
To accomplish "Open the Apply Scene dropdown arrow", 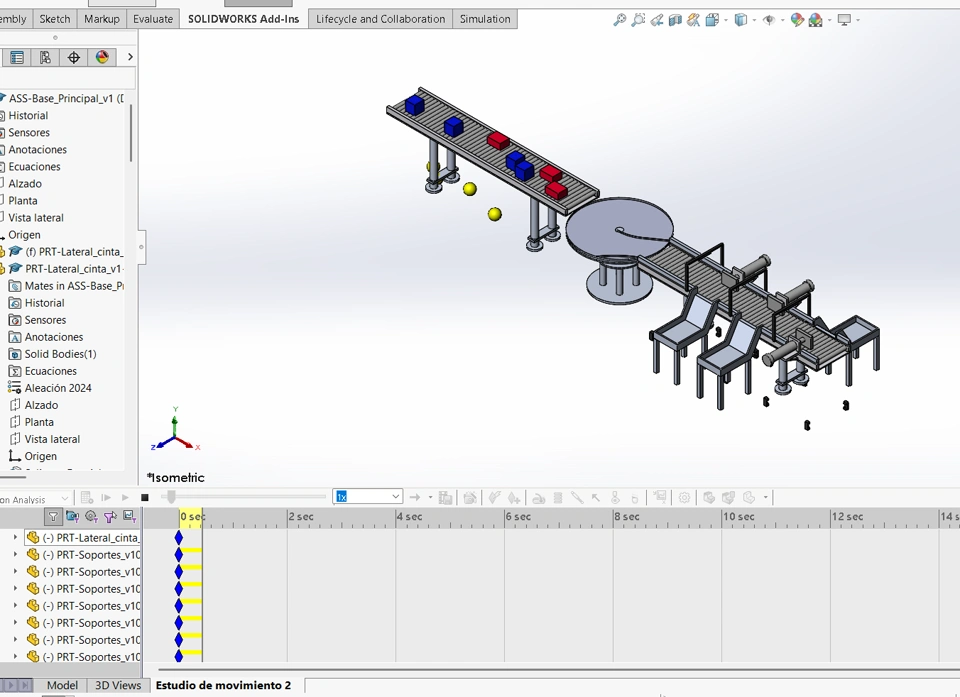I will [x=830, y=20].
